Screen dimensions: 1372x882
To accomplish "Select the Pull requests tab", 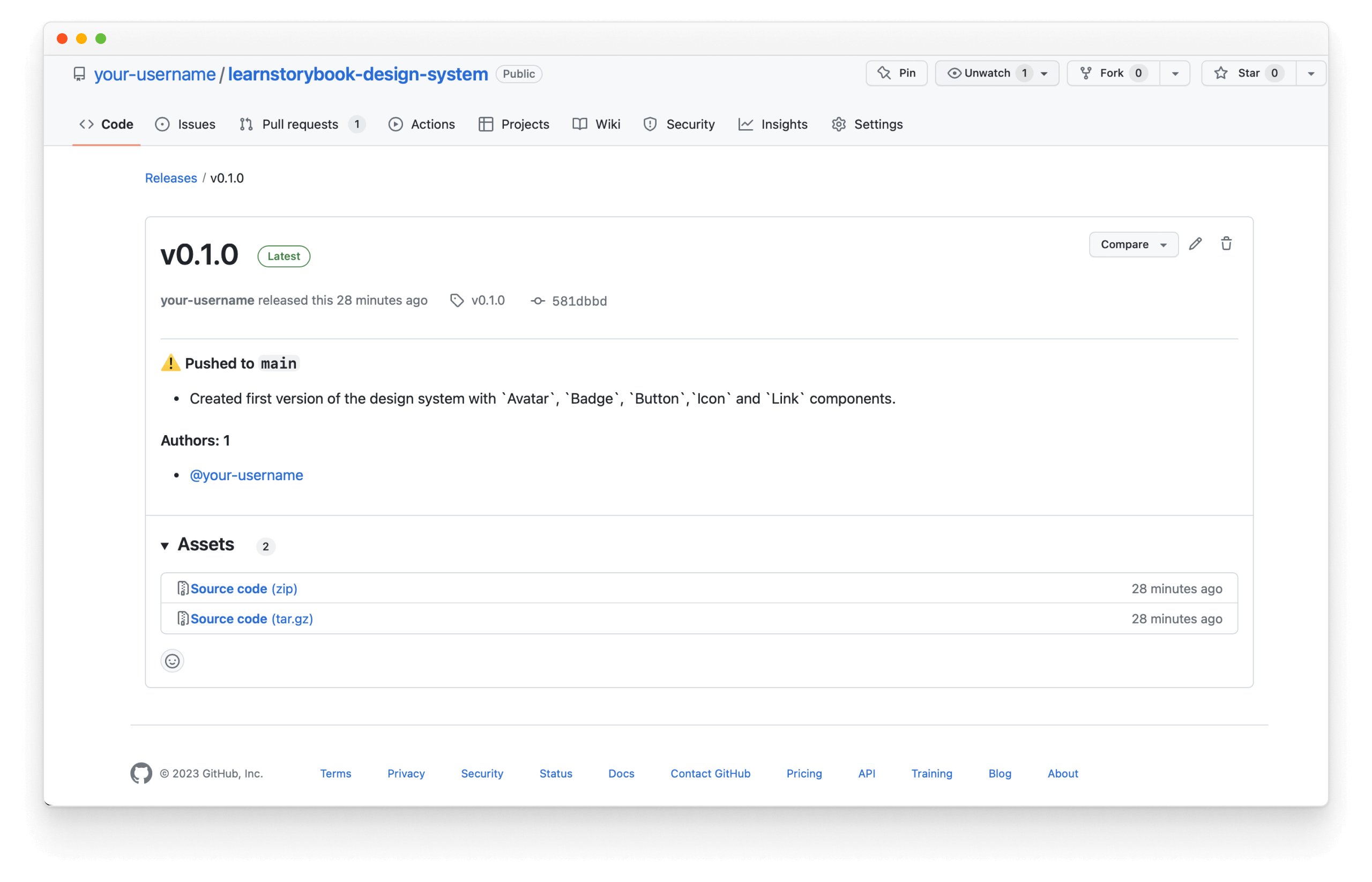I will pyautogui.click(x=301, y=124).
